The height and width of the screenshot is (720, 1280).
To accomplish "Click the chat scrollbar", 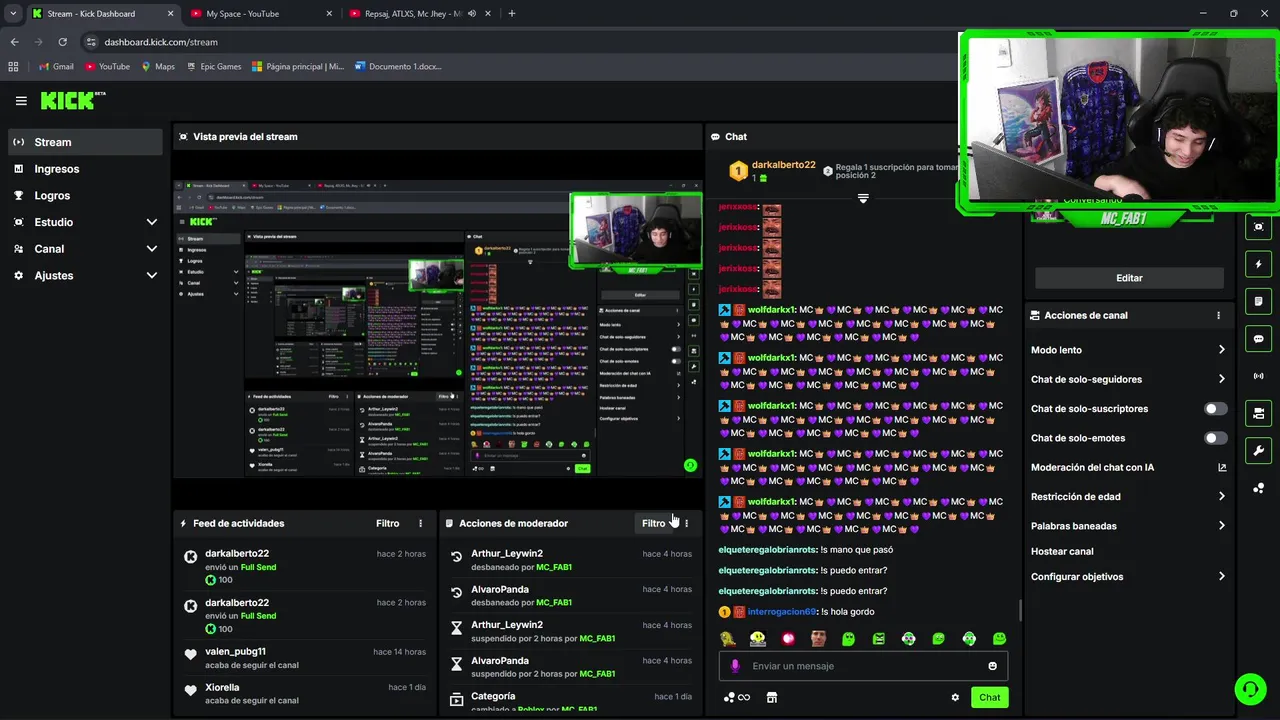I will pos(1020,610).
